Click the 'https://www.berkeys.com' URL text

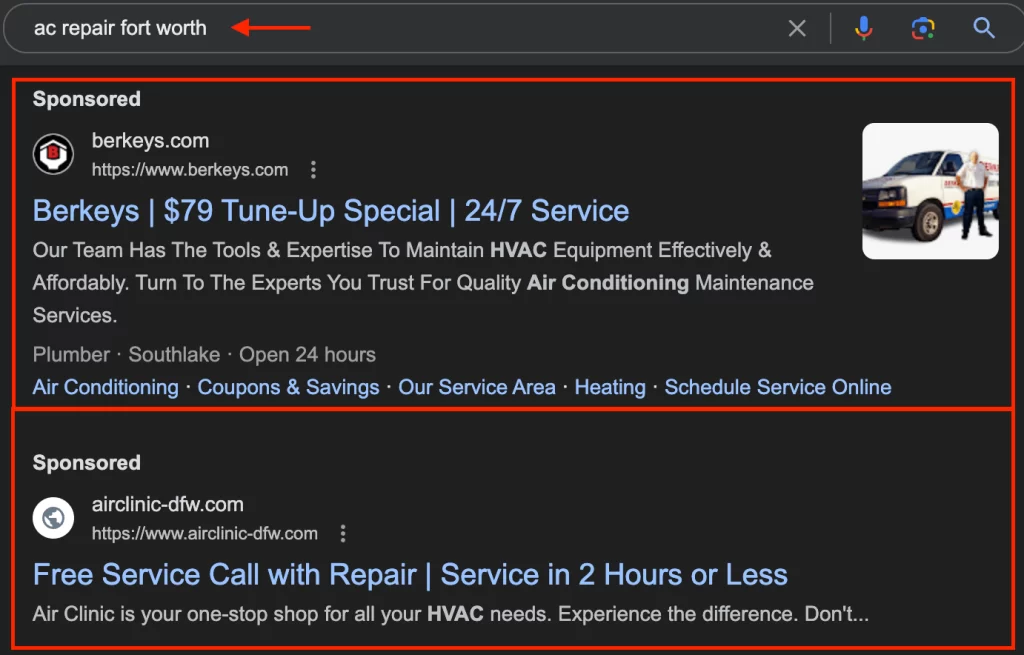click(x=189, y=170)
